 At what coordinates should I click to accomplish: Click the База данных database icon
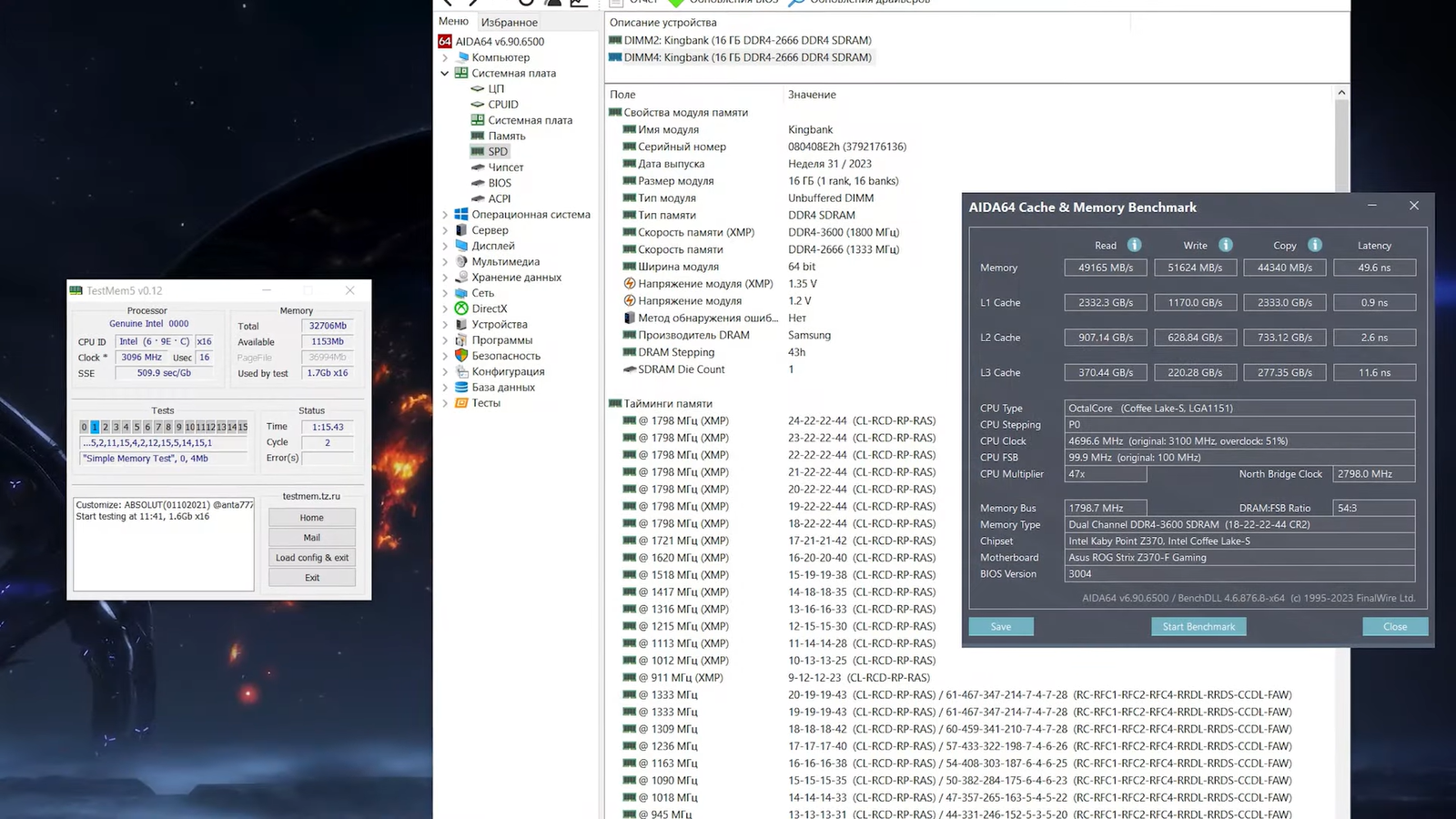[461, 387]
